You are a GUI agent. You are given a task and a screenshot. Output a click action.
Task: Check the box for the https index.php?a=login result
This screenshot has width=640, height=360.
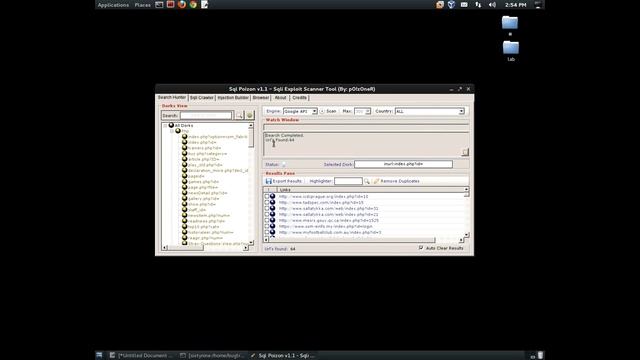(x=267, y=226)
